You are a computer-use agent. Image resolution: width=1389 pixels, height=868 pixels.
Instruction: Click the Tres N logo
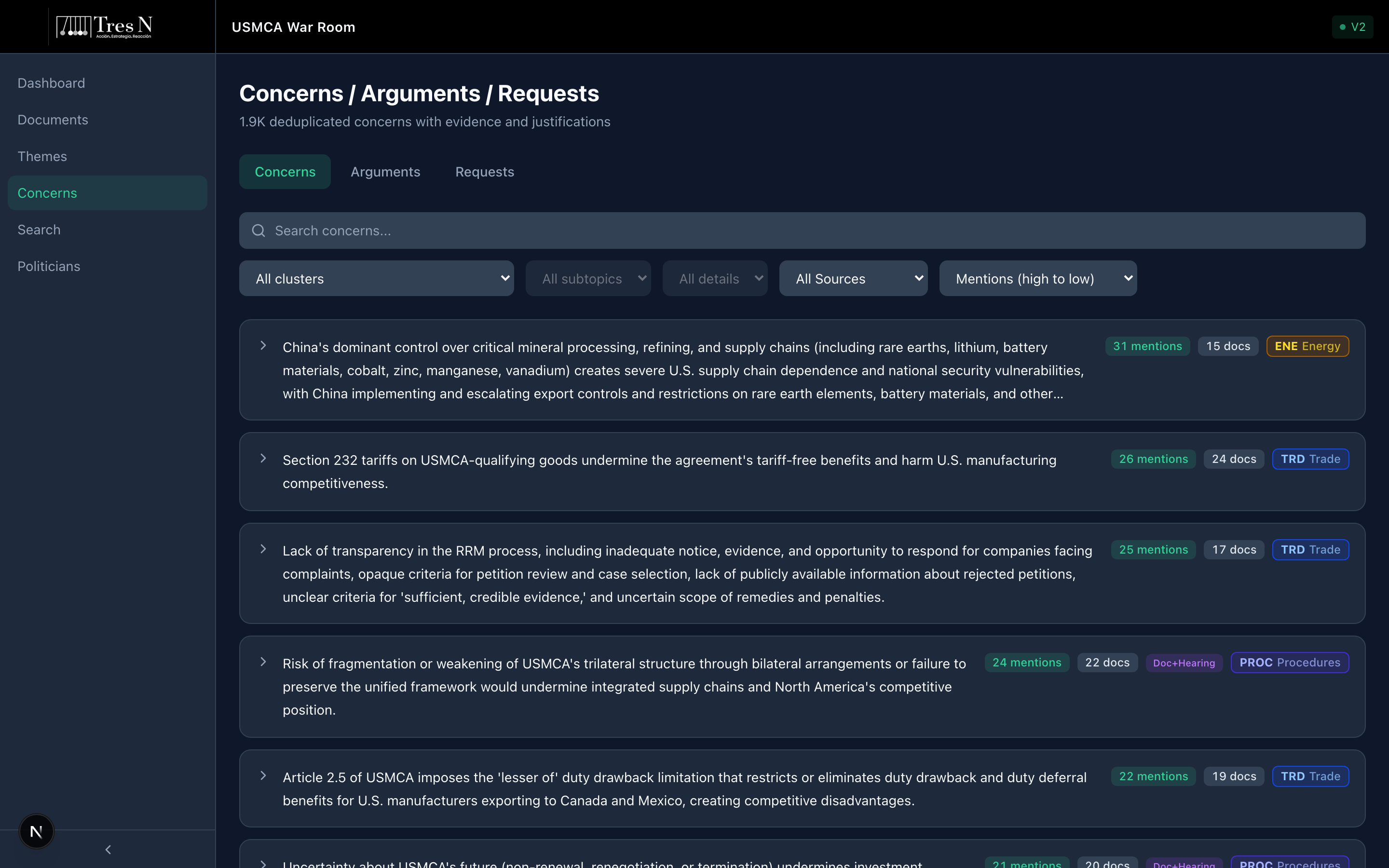104,27
